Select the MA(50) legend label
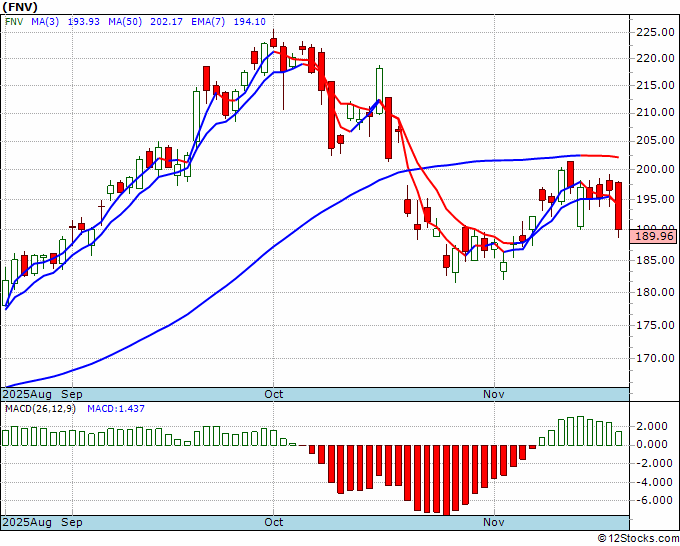Screen dimensions: 680x546 tap(125, 22)
